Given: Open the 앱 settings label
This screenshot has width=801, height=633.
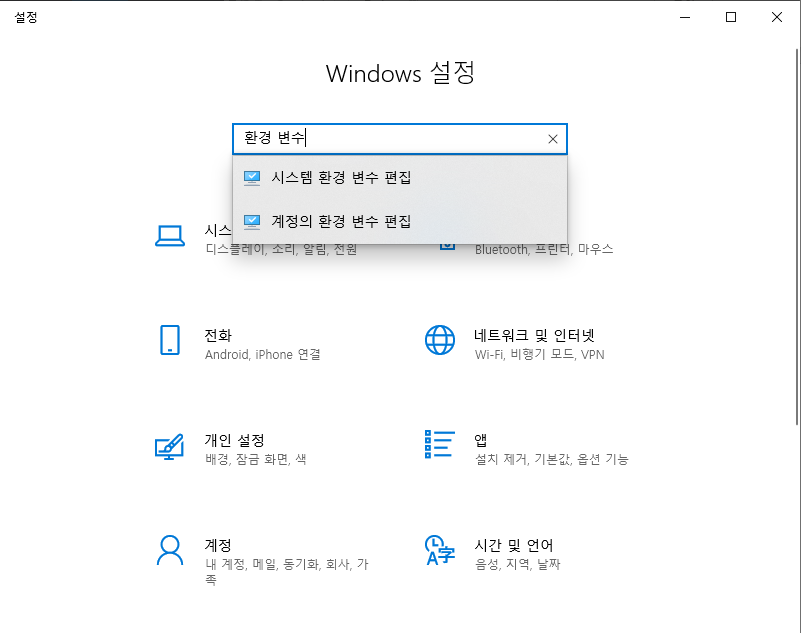Looking at the screenshot, I should 481,440.
